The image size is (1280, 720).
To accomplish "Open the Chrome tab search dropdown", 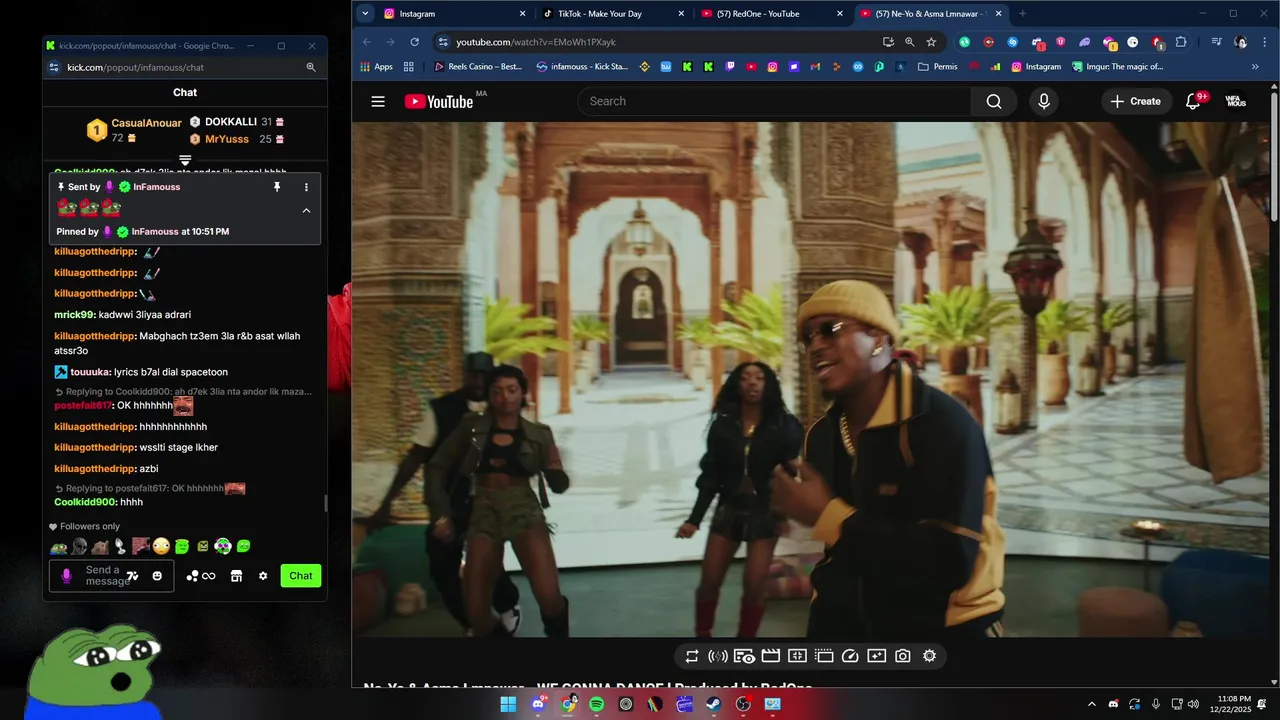I will [365, 13].
